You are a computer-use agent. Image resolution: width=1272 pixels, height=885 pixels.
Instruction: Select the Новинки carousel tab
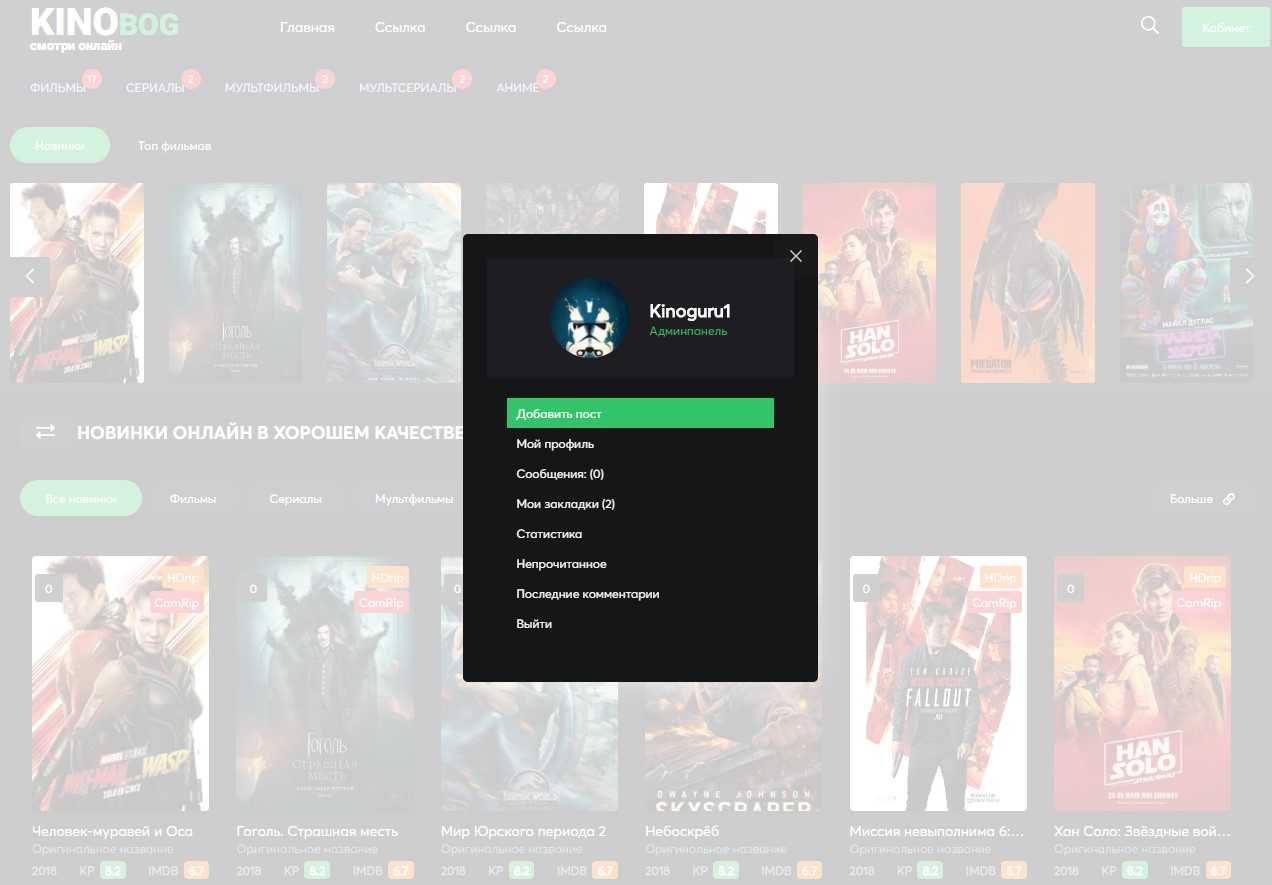60,146
